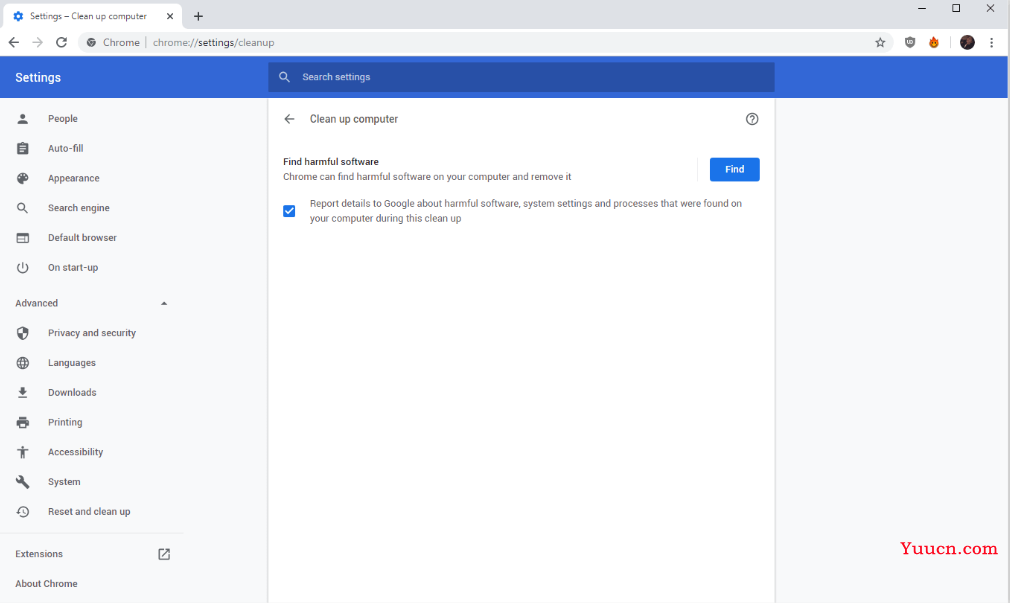Open the profile avatar in toolbar
Image resolution: width=1010 pixels, height=603 pixels.
pyautogui.click(x=967, y=43)
